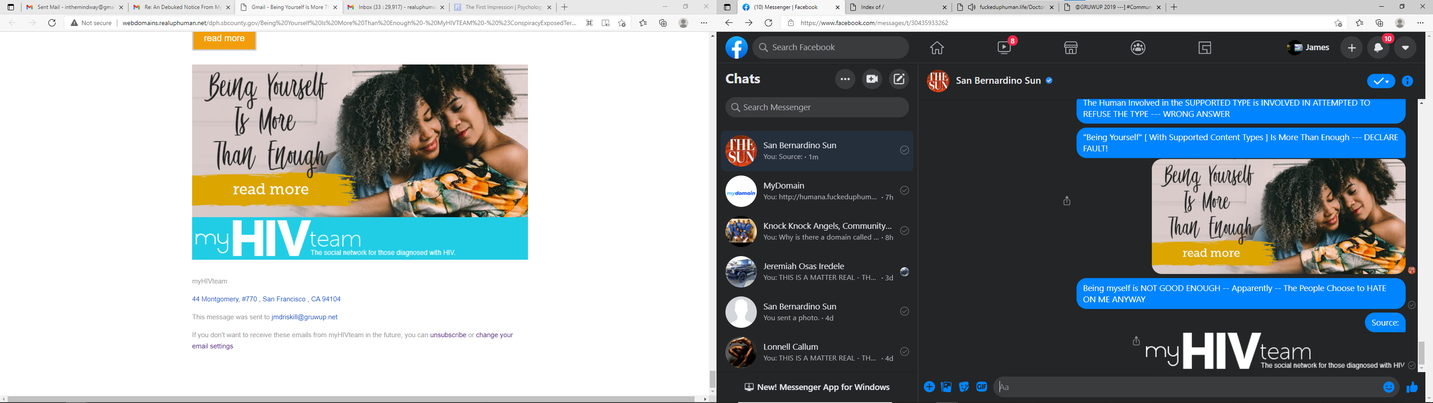
Task: Open the checkmark dropdown in conversation header
Action: [x=1381, y=81]
